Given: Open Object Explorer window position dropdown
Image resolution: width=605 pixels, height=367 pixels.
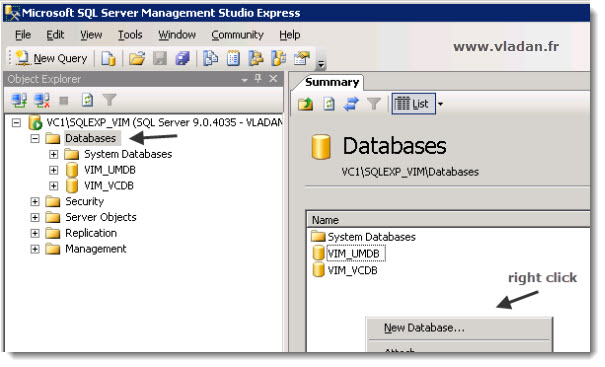Looking at the screenshot, I should pos(244,80).
